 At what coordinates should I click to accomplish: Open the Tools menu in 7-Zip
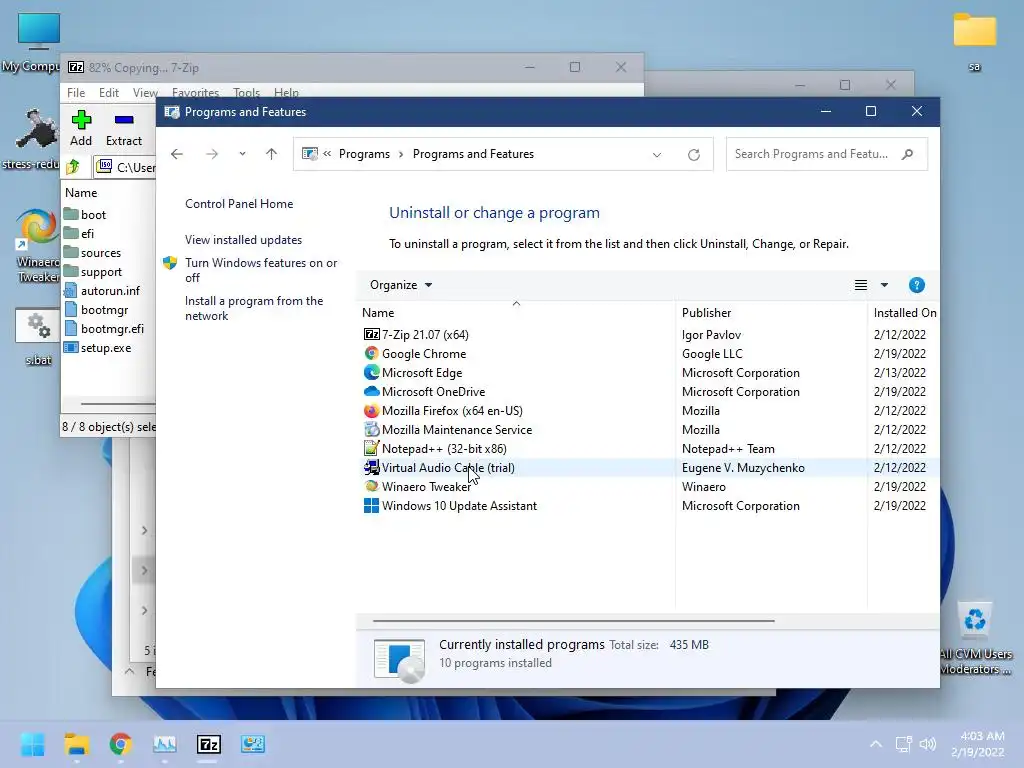[x=246, y=92]
